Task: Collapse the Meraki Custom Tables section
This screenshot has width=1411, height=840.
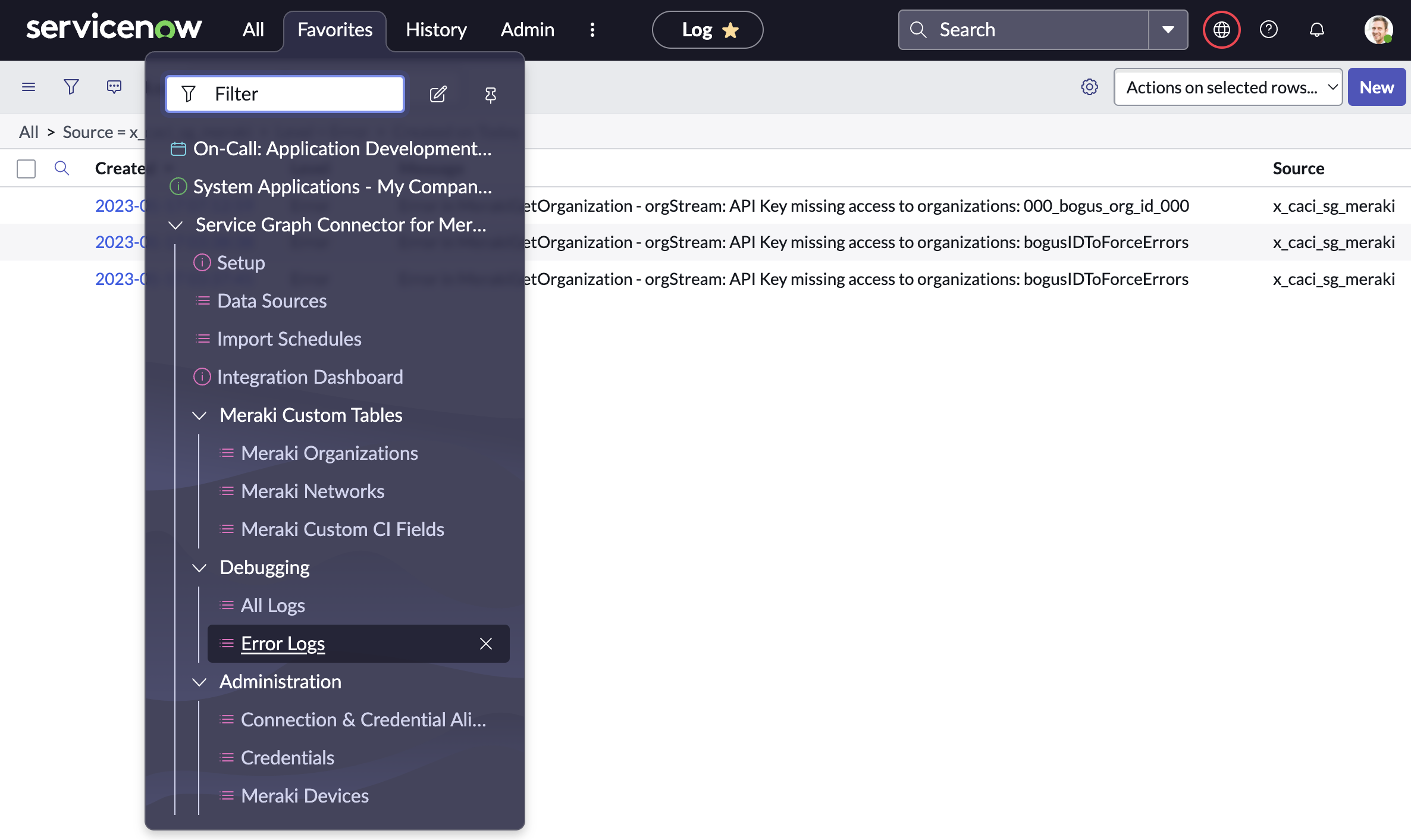Action: click(199, 415)
